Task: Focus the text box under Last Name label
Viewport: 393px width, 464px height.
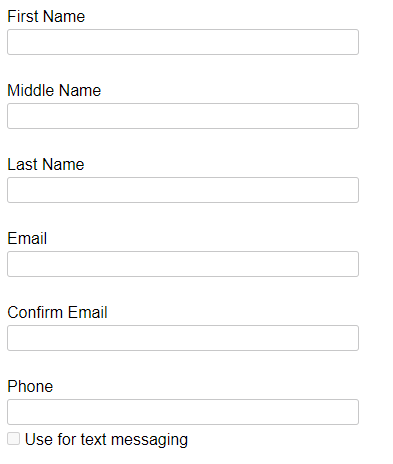Action: [183, 190]
